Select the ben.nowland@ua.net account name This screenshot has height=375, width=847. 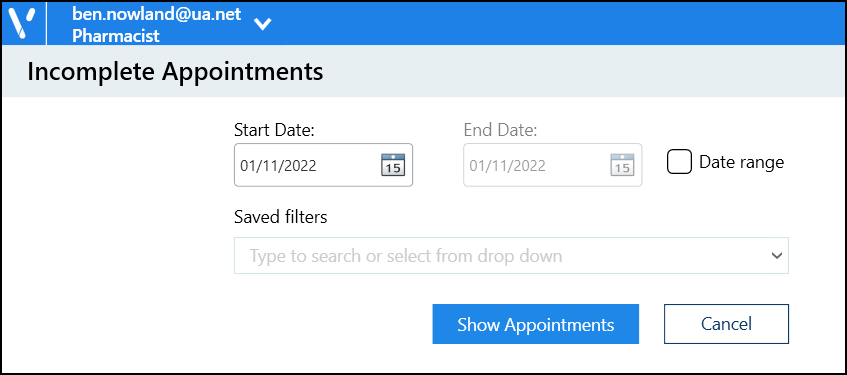pyautogui.click(x=157, y=14)
